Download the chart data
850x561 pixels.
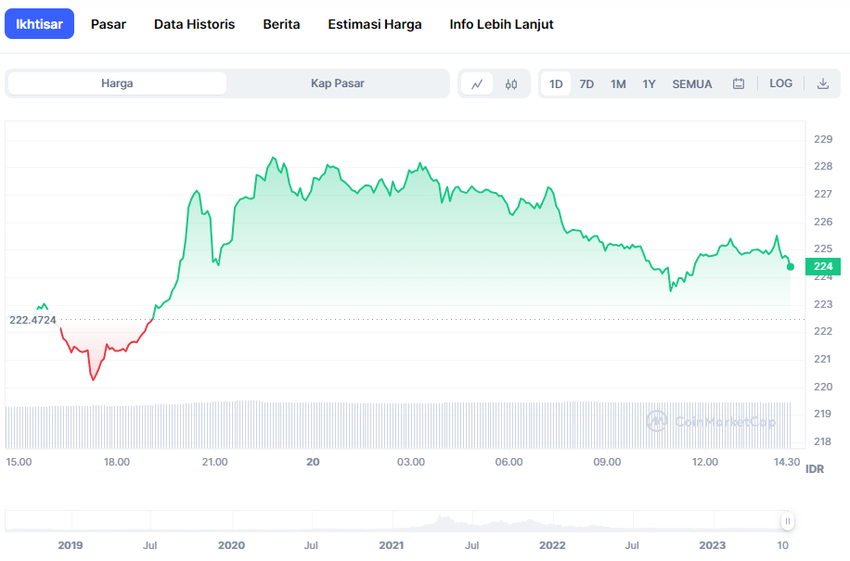pos(823,84)
